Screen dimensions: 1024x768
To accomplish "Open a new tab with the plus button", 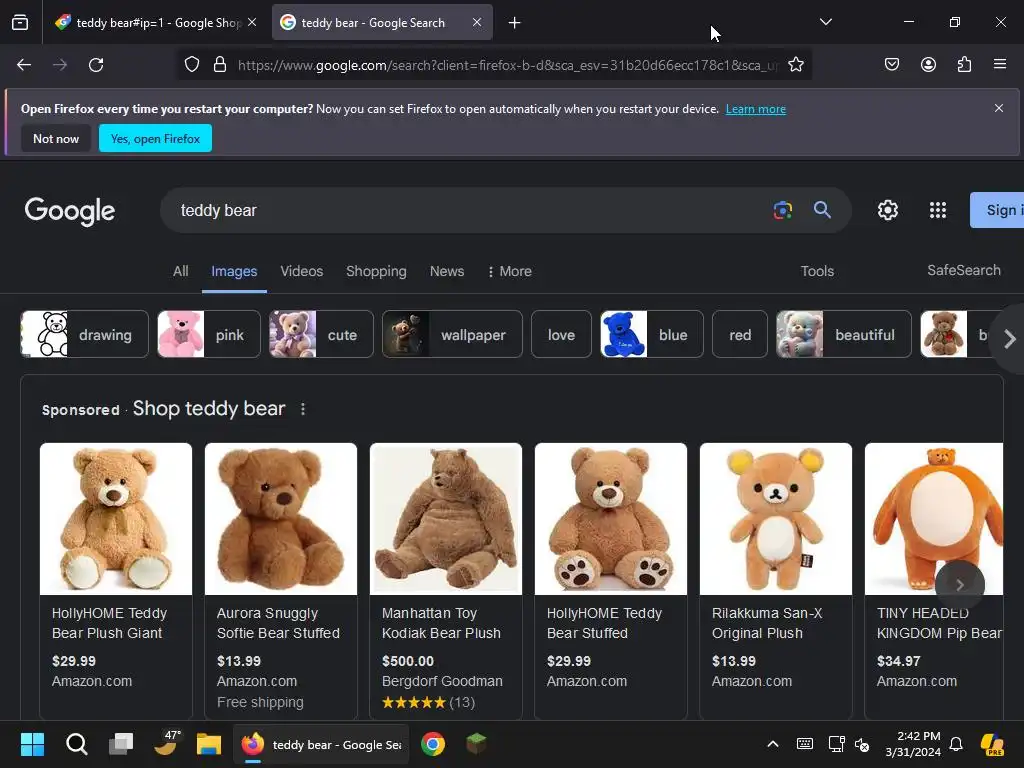I will point(515,23).
